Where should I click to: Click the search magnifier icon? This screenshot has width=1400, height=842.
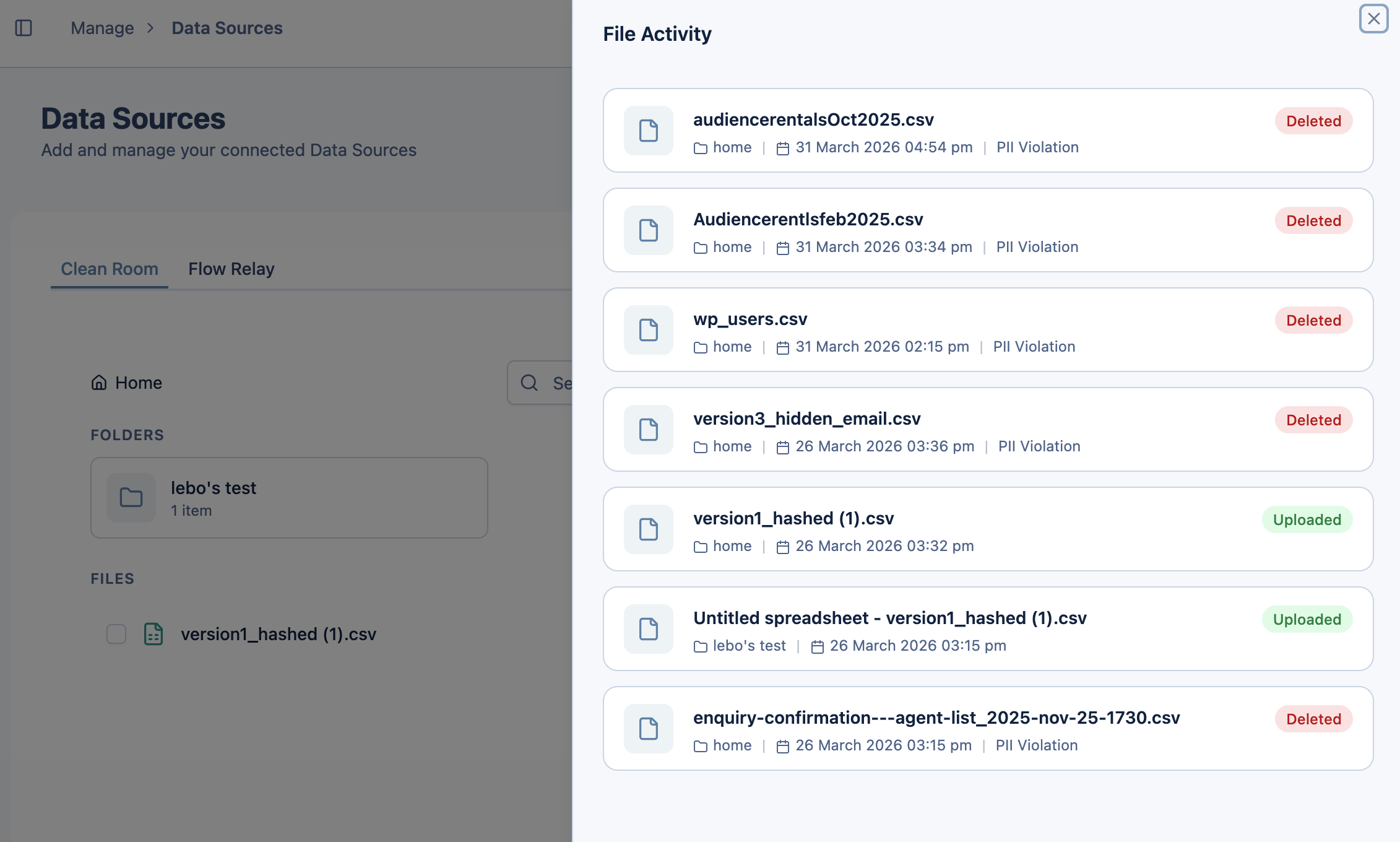[x=529, y=383]
